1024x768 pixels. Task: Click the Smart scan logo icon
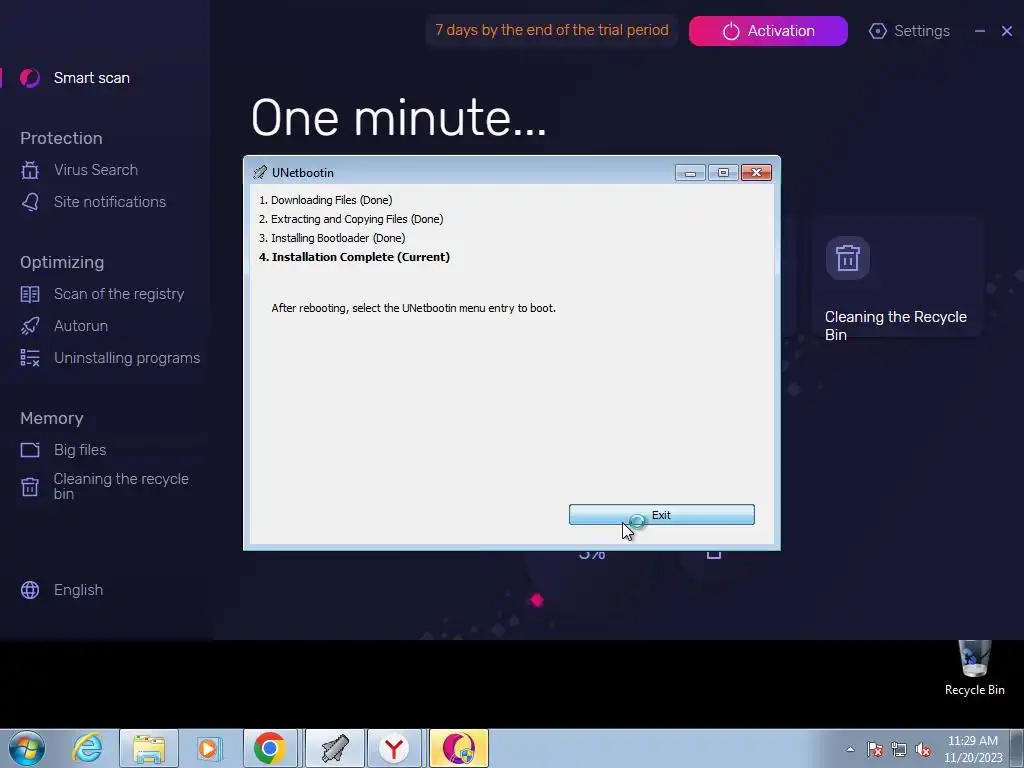click(x=29, y=78)
